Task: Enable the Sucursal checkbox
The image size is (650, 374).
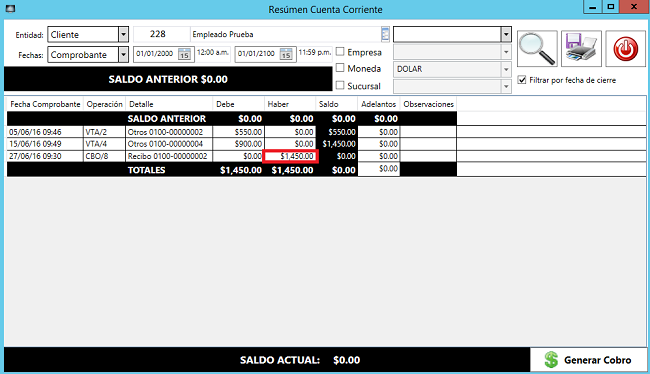Action: tap(340, 85)
